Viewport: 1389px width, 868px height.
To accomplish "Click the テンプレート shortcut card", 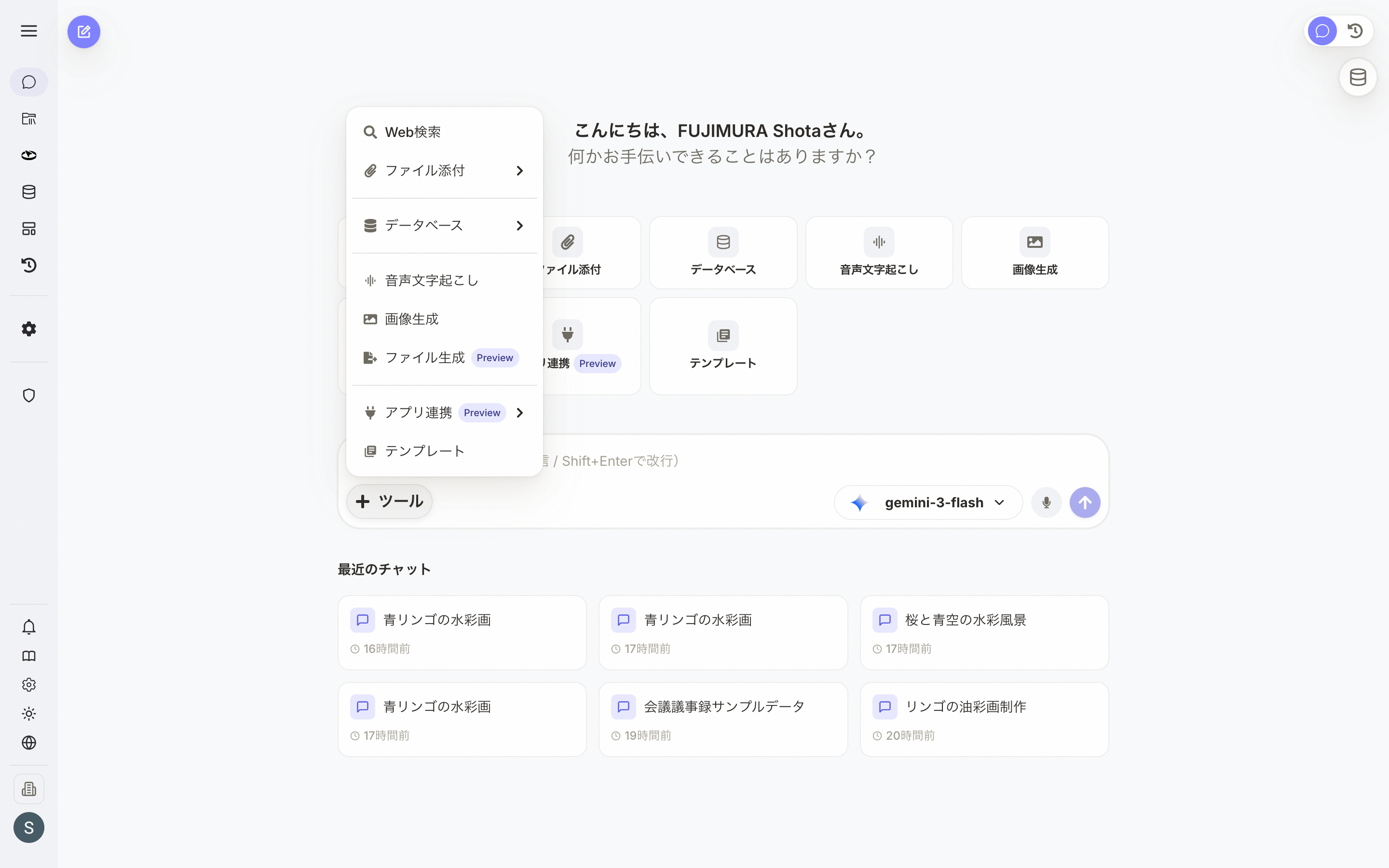I will (723, 346).
